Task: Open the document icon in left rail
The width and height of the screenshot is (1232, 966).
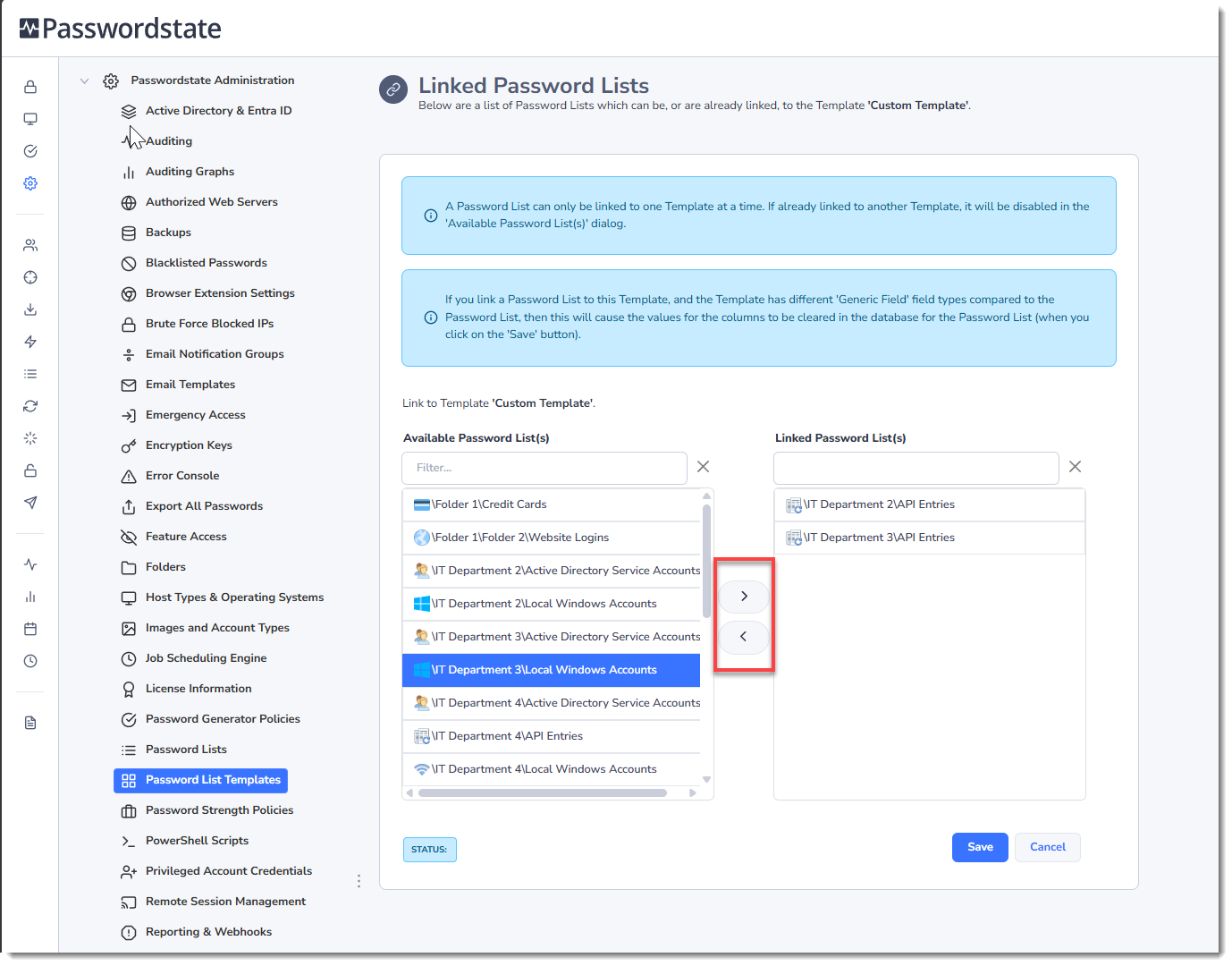Action: (x=30, y=723)
